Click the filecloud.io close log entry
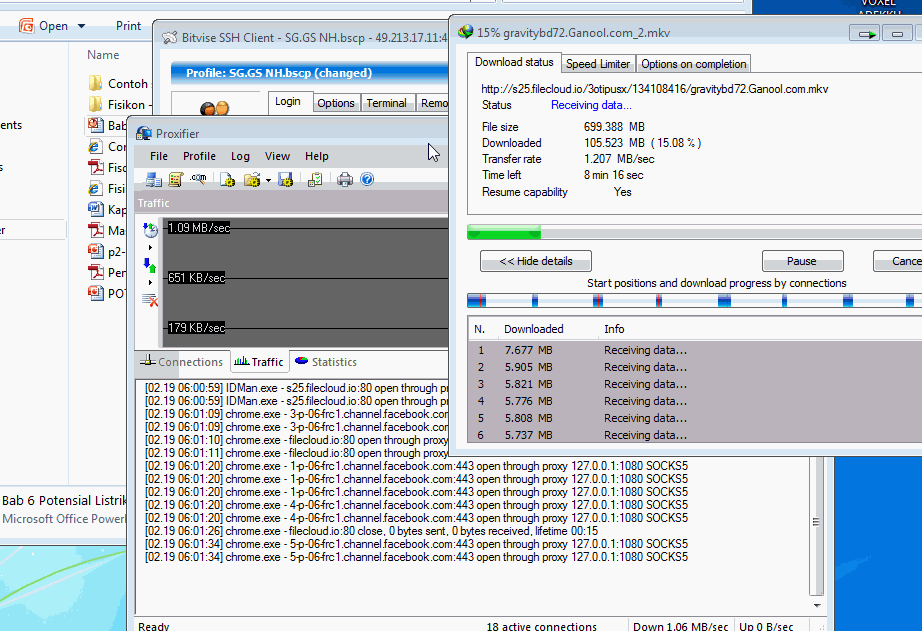922x631 pixels. 372,531
